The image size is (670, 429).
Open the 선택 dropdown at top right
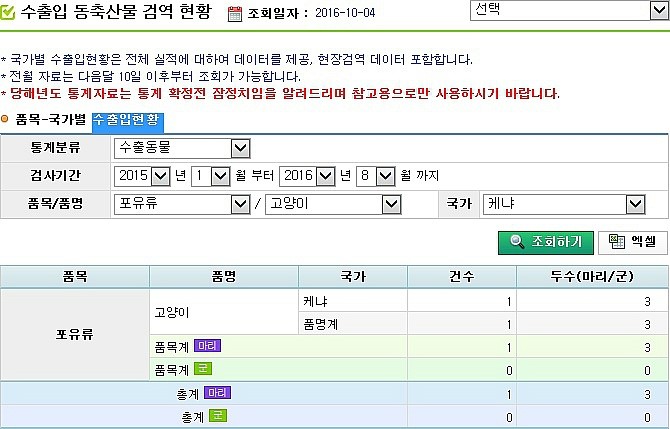[x=570, y=10]
